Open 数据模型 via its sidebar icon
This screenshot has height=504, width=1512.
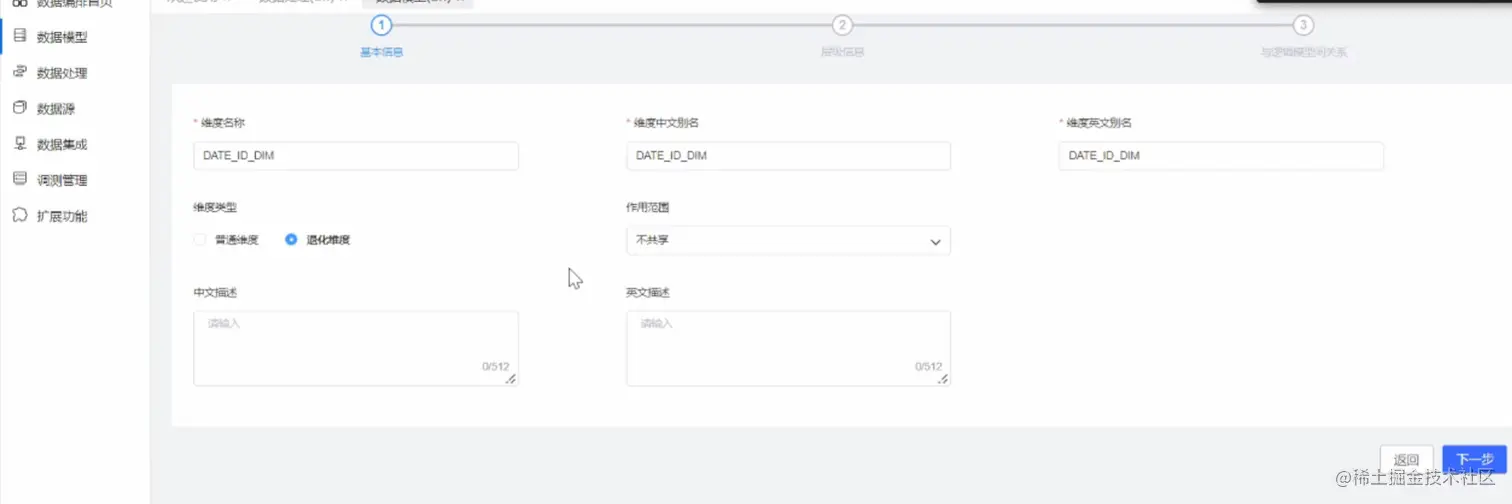coord(19,37)
